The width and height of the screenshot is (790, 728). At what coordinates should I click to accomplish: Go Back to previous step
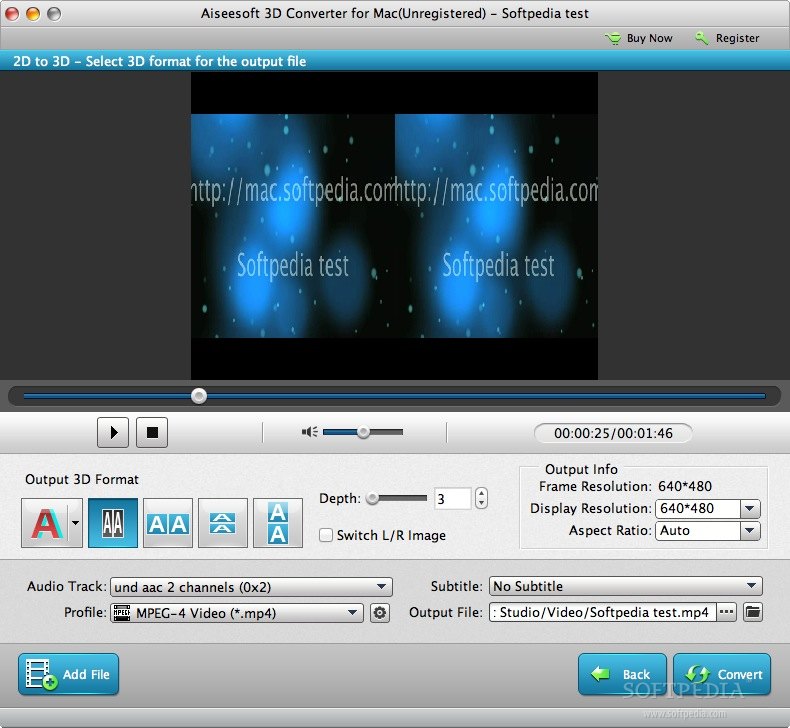(x=622, y=674)
